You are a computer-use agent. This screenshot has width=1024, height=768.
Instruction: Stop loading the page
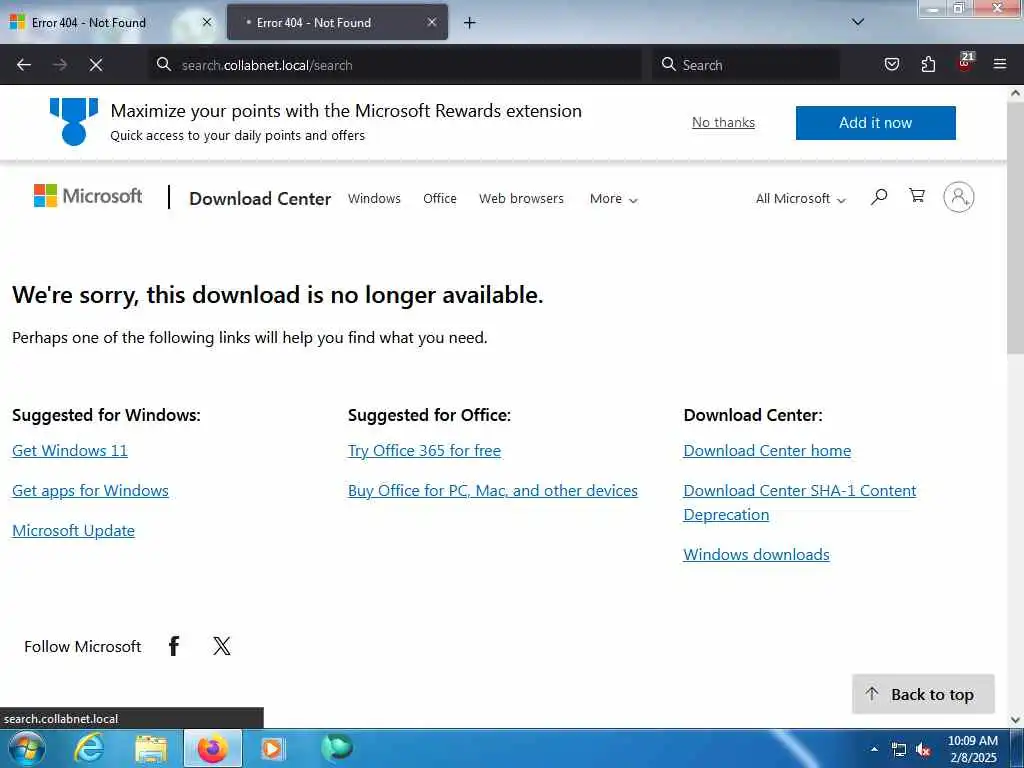(96, 65)
